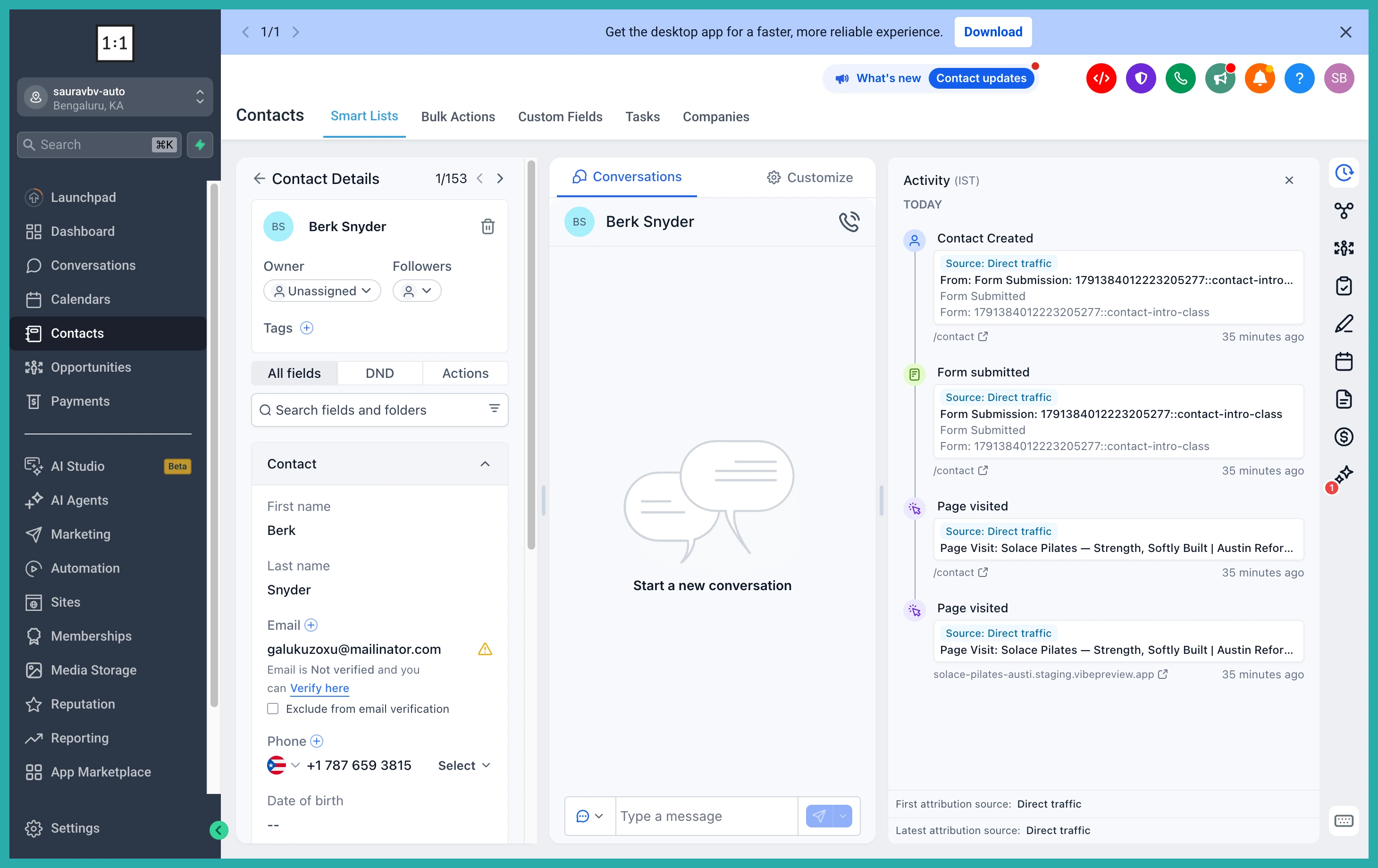The height and width of the screenshot is (868, 1378).
Task: Open the phone type Select dropdown
Action: (x=464, y=765)
